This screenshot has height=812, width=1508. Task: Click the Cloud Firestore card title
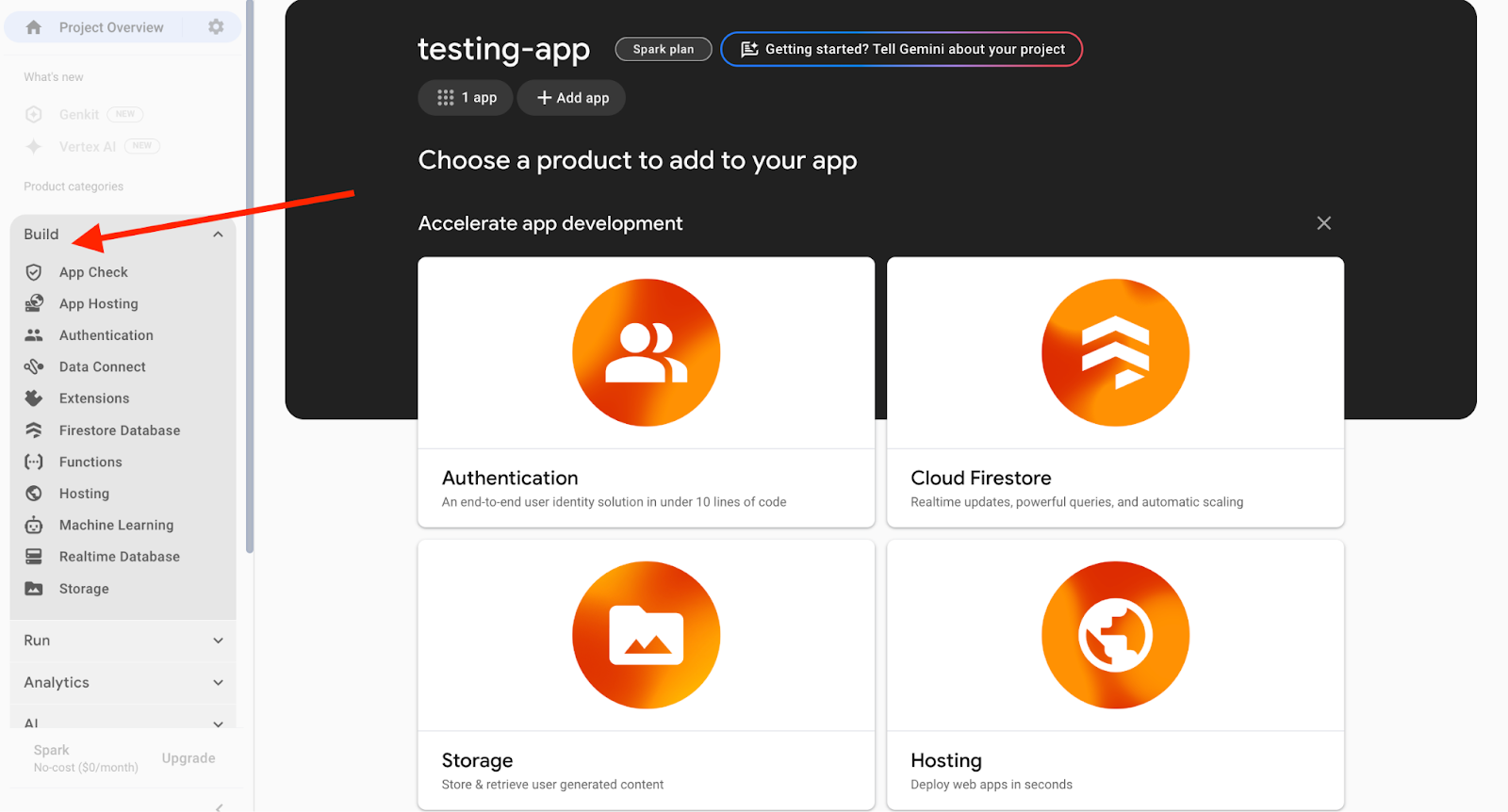981,478
